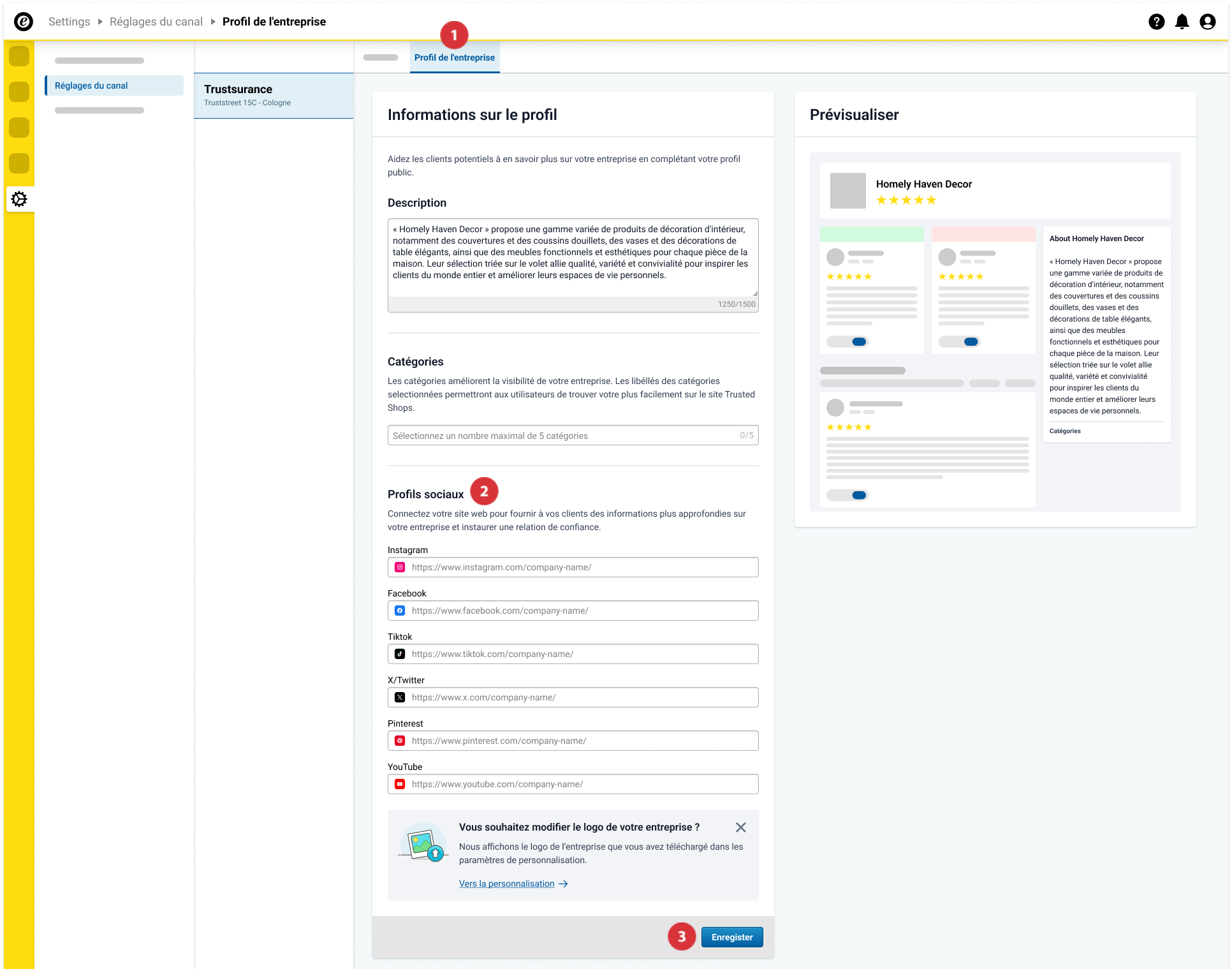Click the Homely Haven Decor logo placeholder
The height and width of the screenshot is (969, 1232).
848,191
